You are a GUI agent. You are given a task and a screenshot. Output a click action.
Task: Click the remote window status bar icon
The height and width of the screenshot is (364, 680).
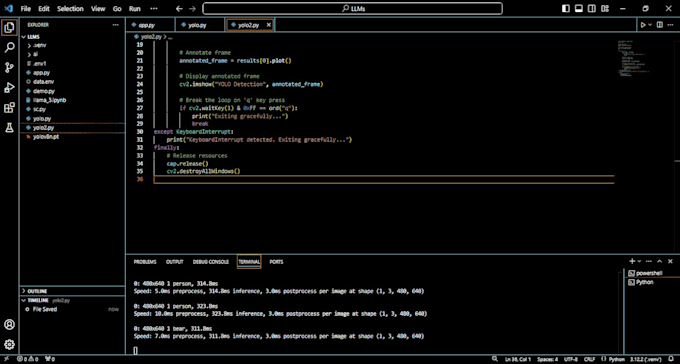(x=7, y=359)
